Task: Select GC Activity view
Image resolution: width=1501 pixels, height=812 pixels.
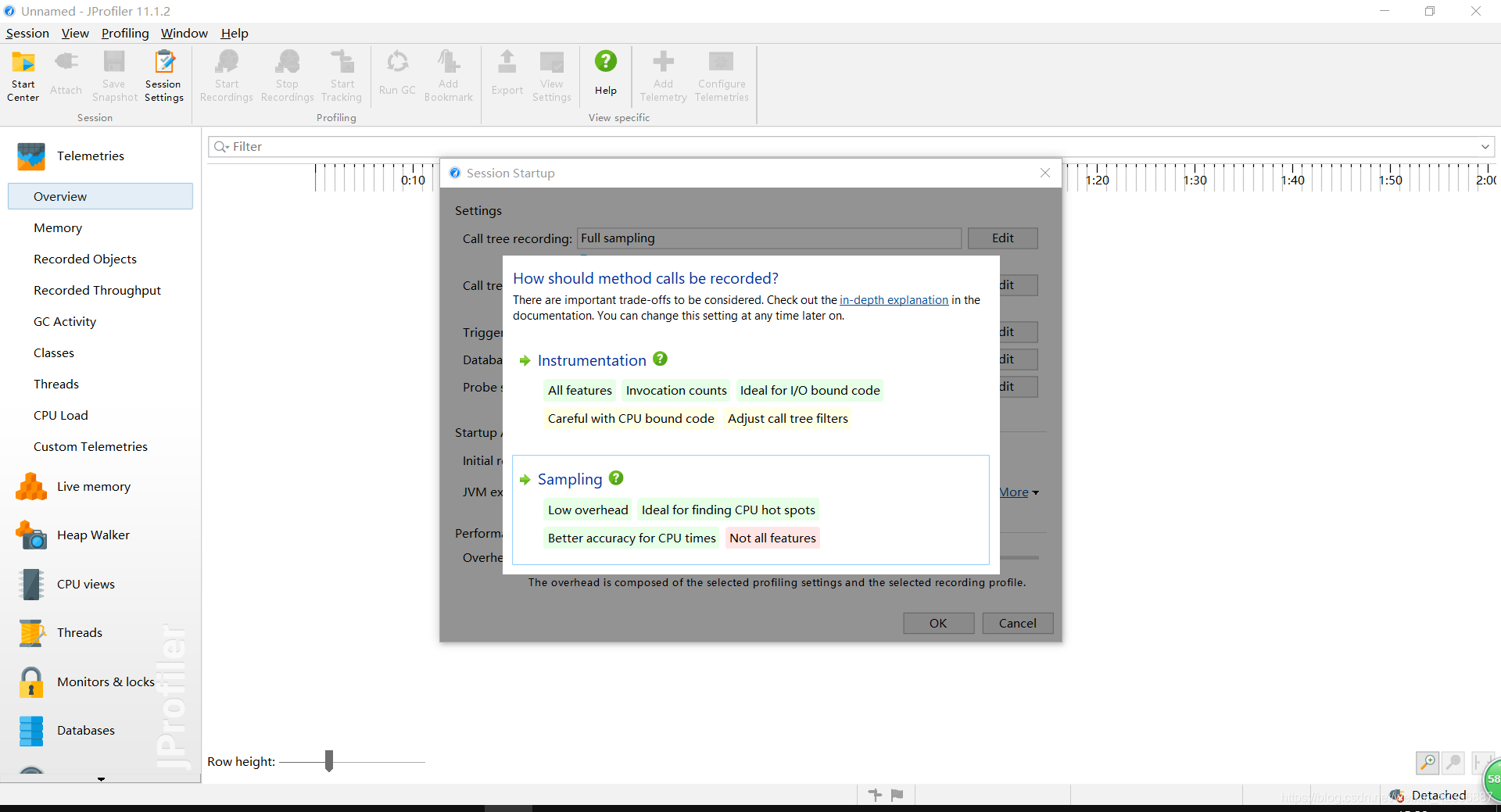Action: click(x=65, y=321)
